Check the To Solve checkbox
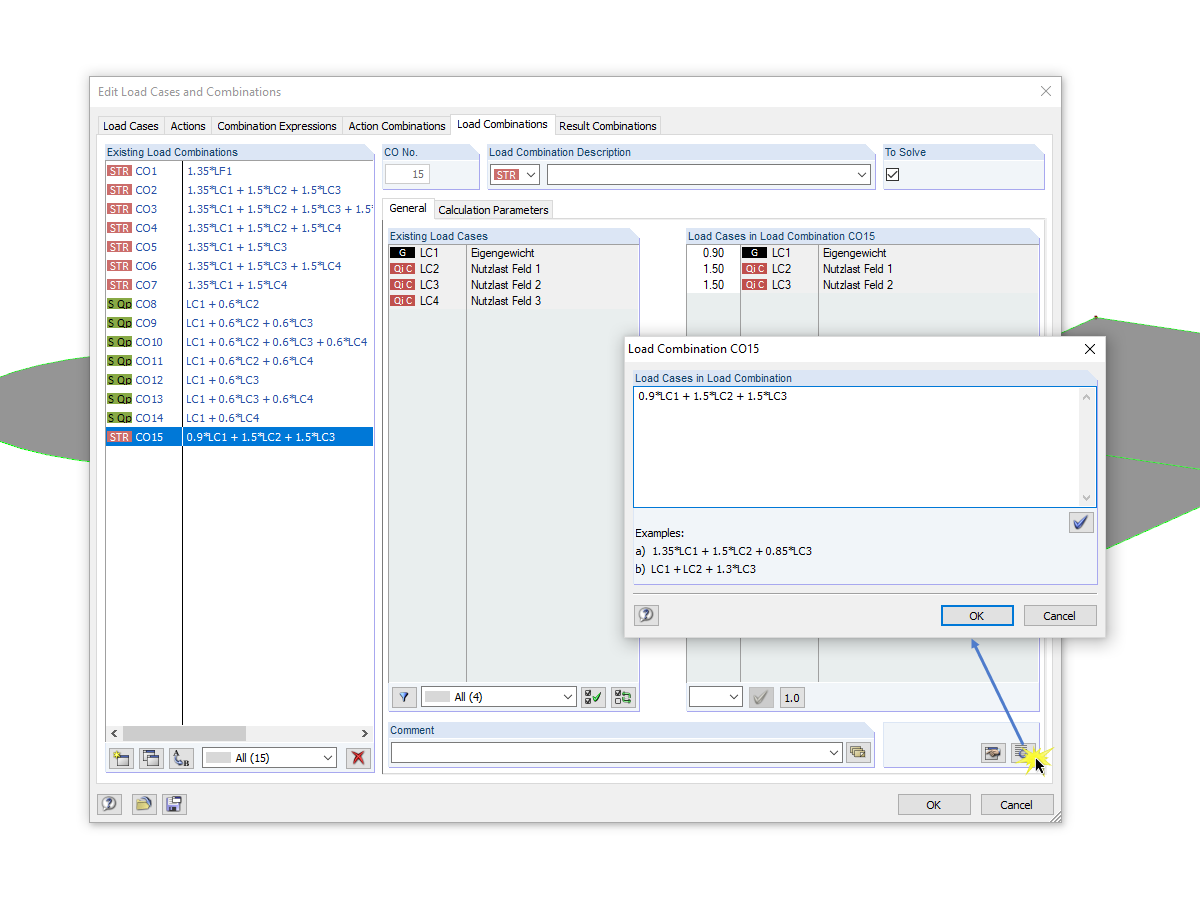1200x900 pixels. tap(891, 173)
